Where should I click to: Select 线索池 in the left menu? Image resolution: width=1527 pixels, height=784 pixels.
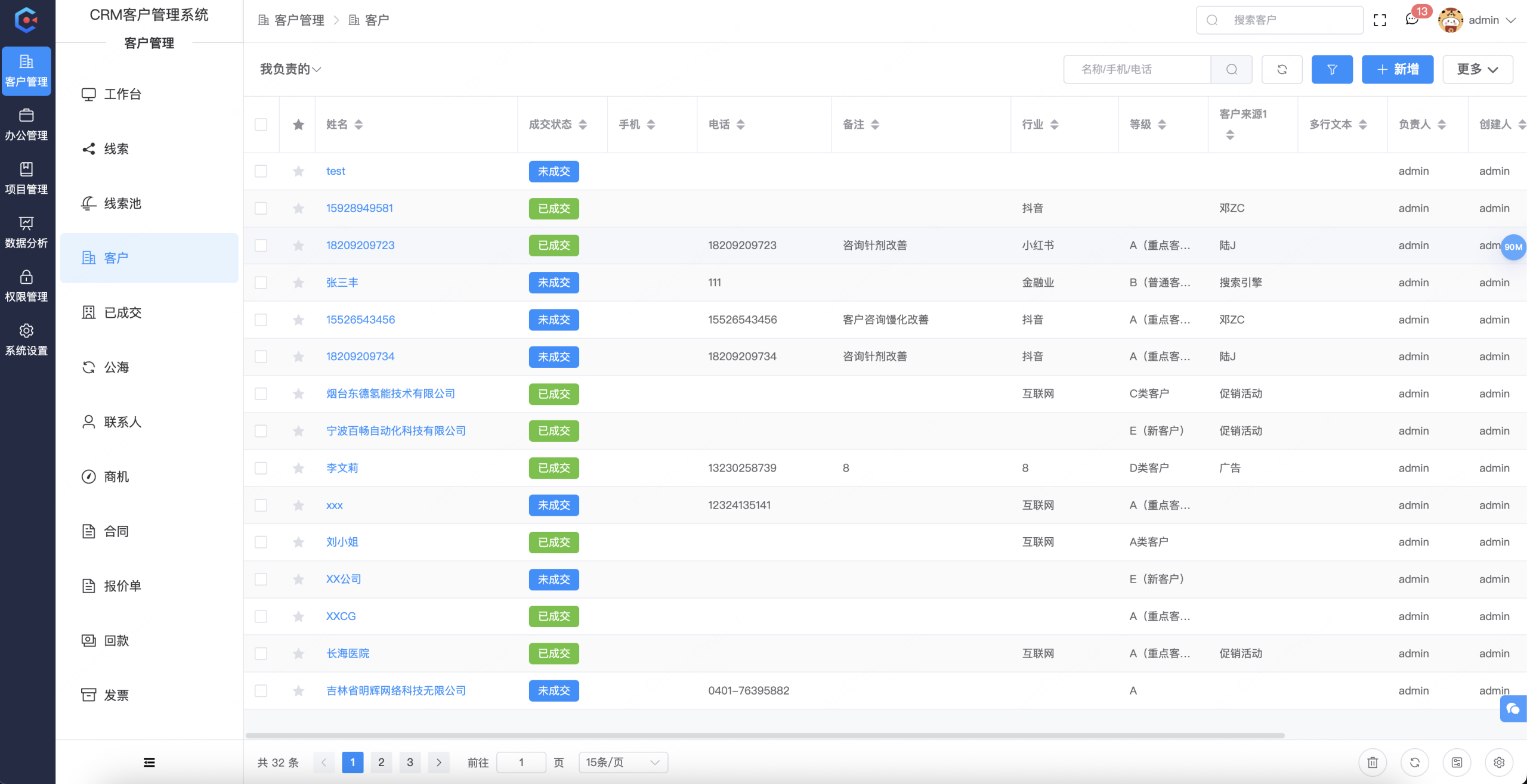click(122, 203)
